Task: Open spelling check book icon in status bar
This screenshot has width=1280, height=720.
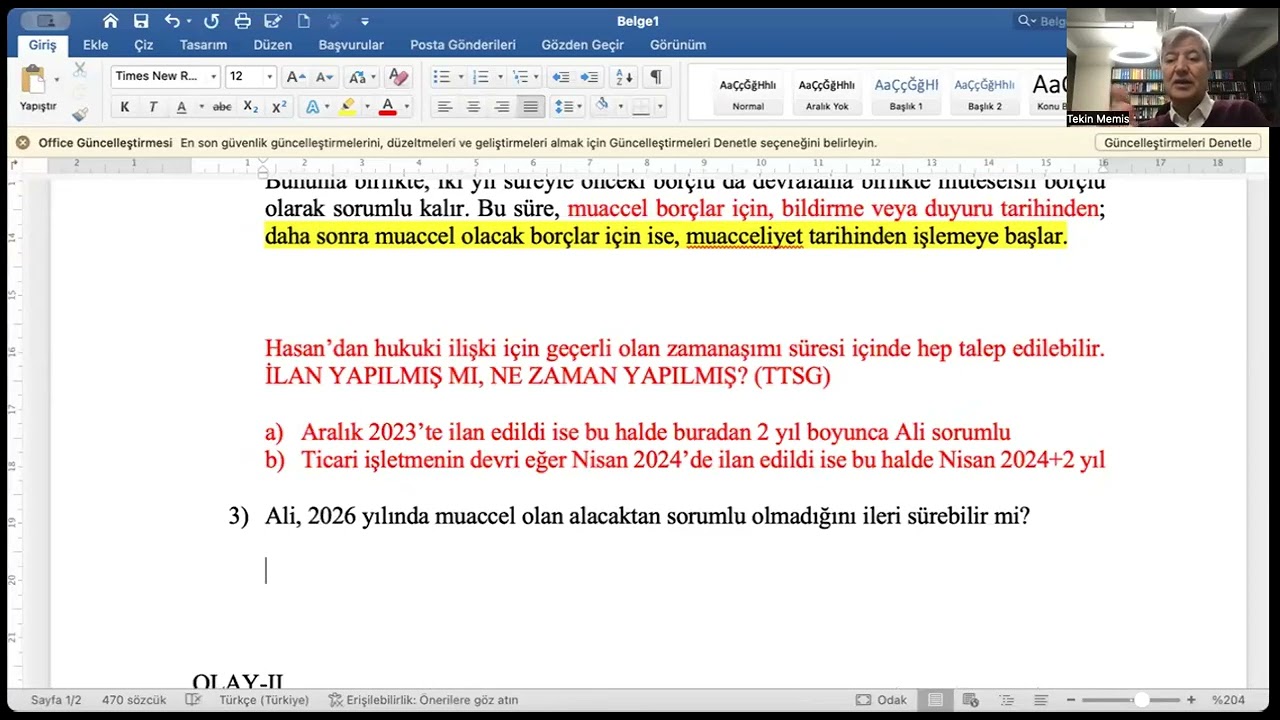Action: [x=193, y=700]
